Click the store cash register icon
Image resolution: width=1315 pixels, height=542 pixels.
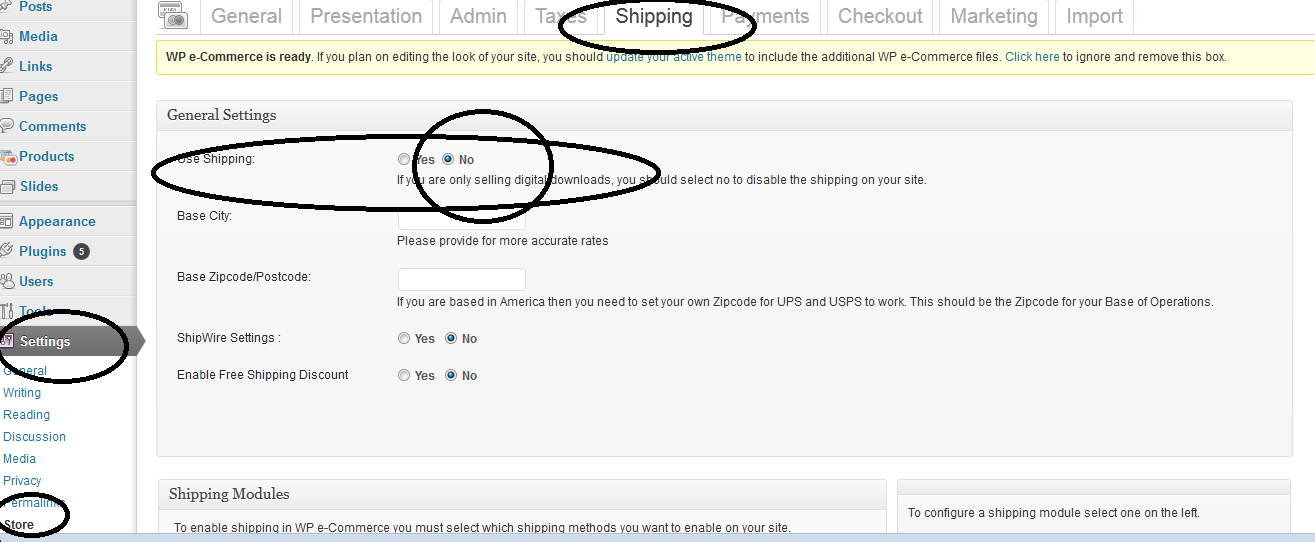coord(173,15)
